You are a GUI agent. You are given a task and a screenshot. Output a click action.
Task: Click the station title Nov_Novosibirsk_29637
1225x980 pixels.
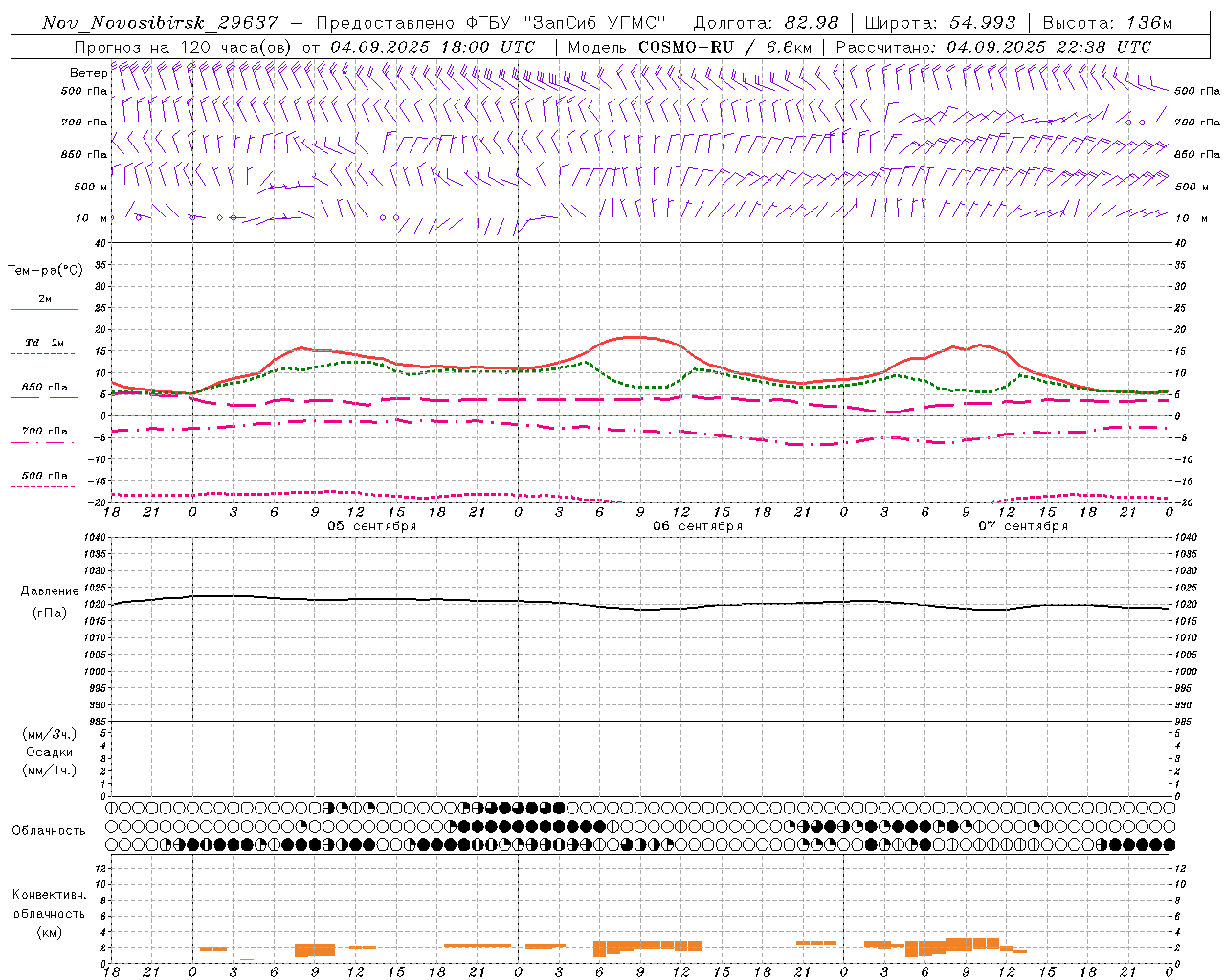[x=160, y=23]
